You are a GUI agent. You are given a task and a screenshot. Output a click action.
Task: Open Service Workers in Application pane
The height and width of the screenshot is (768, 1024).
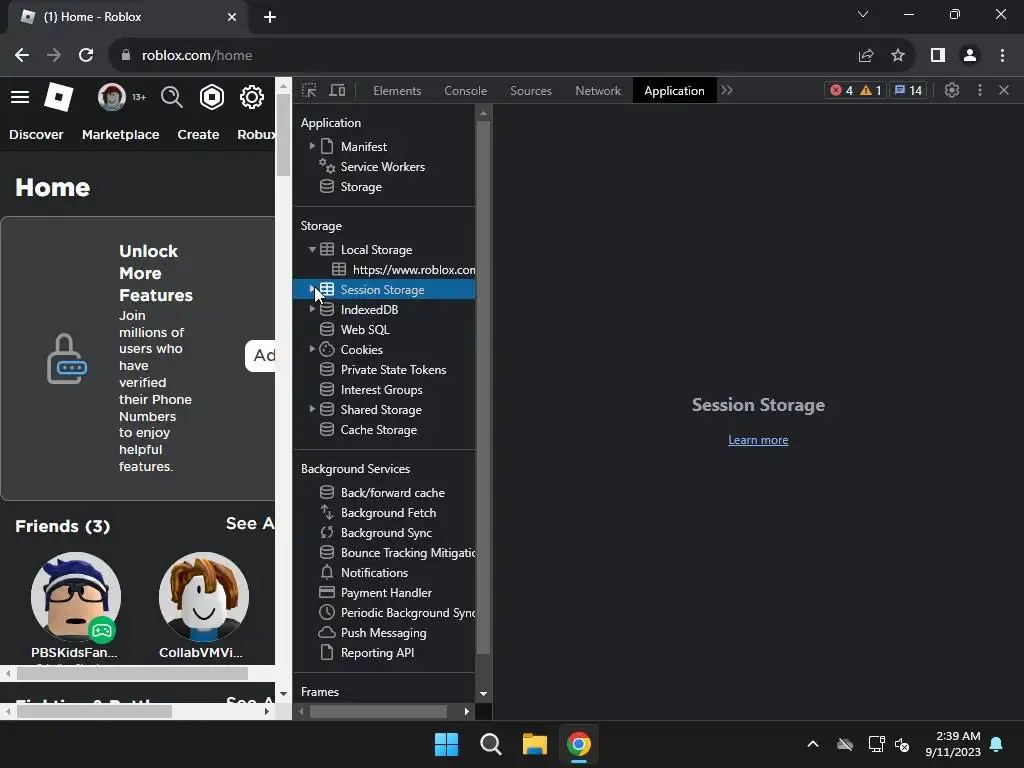coord(383,167)
